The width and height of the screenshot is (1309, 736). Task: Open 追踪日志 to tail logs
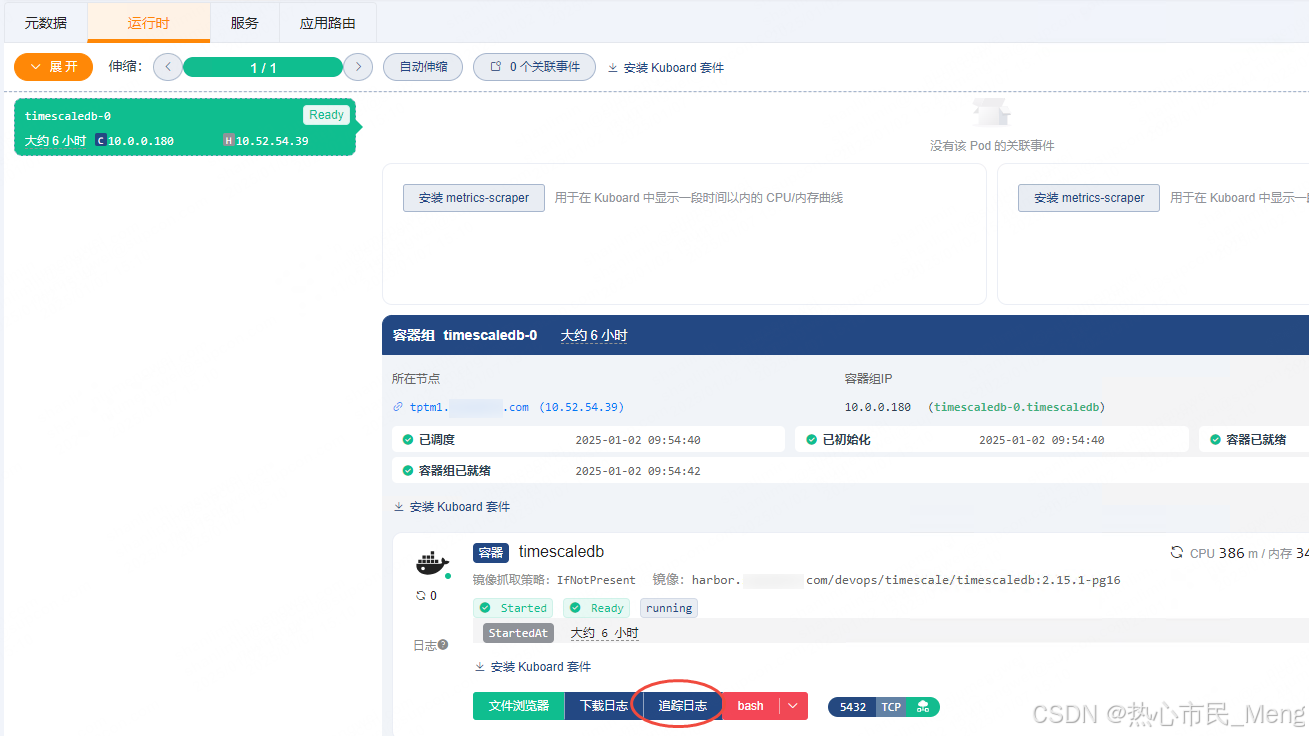click(x=683, y=706)
